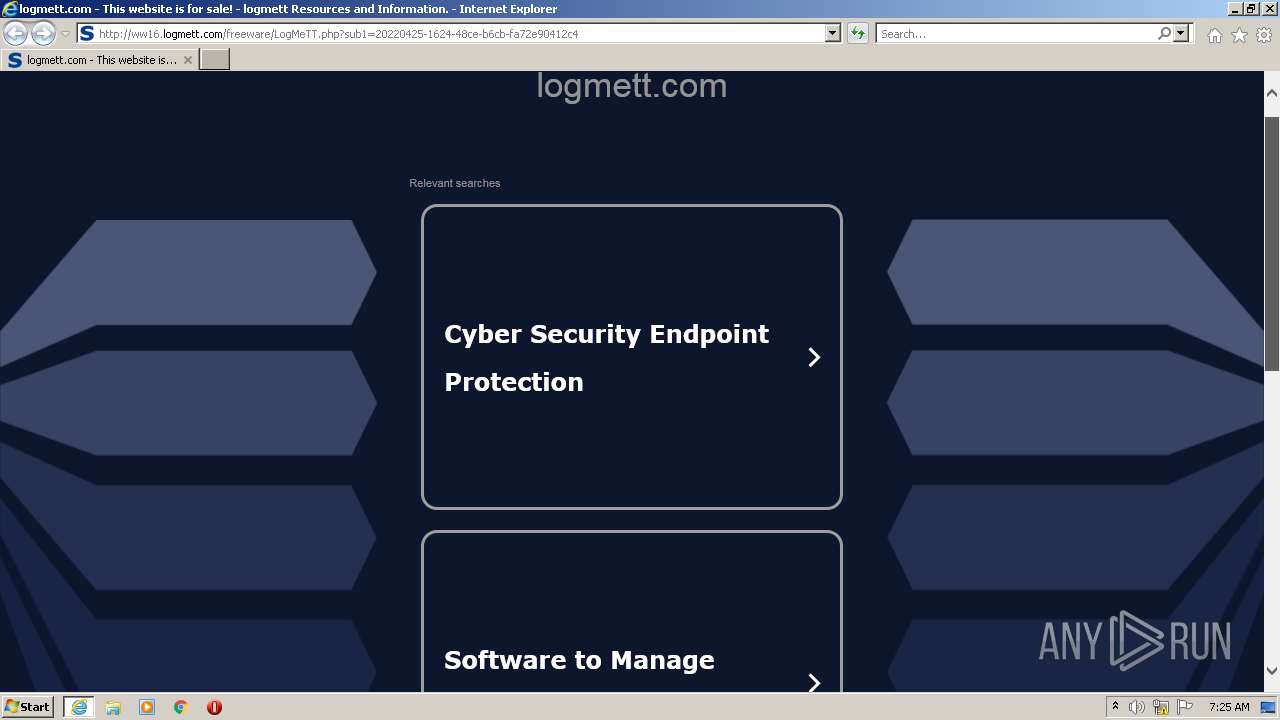Image resolution: width=1280 pixels, height=720 pixels.
Task: Restore down the Internet Explorer window
Action: click(x=1251, y=8)
